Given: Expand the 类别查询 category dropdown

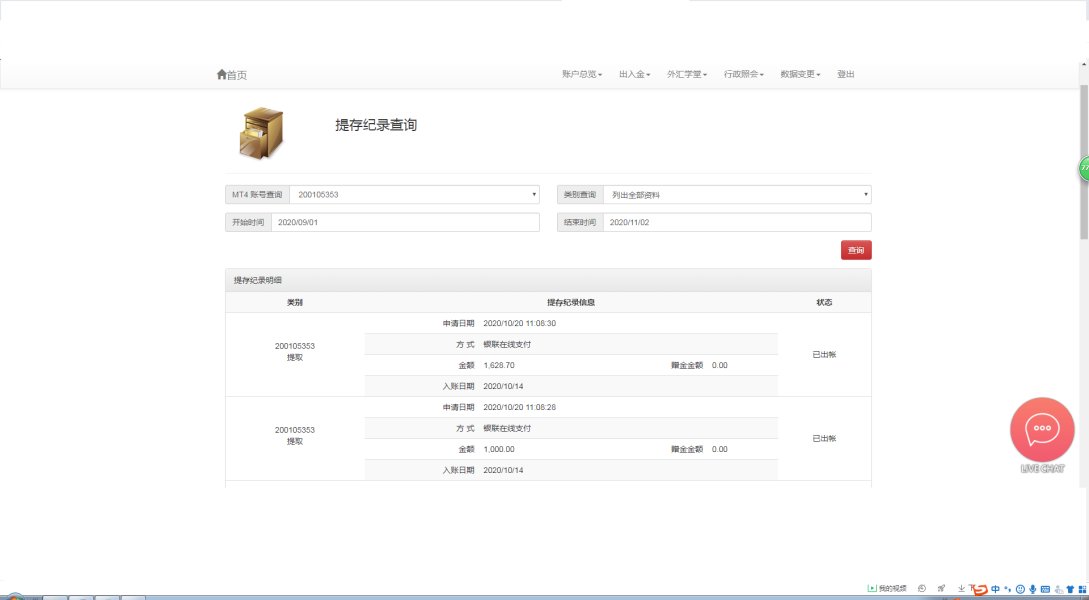Looking at the screenshot, I should (x=737, y=194).
